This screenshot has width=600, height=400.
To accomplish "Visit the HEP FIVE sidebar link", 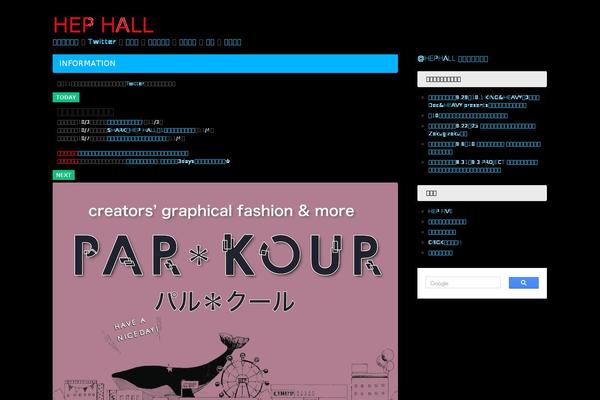I will (440, 211).
